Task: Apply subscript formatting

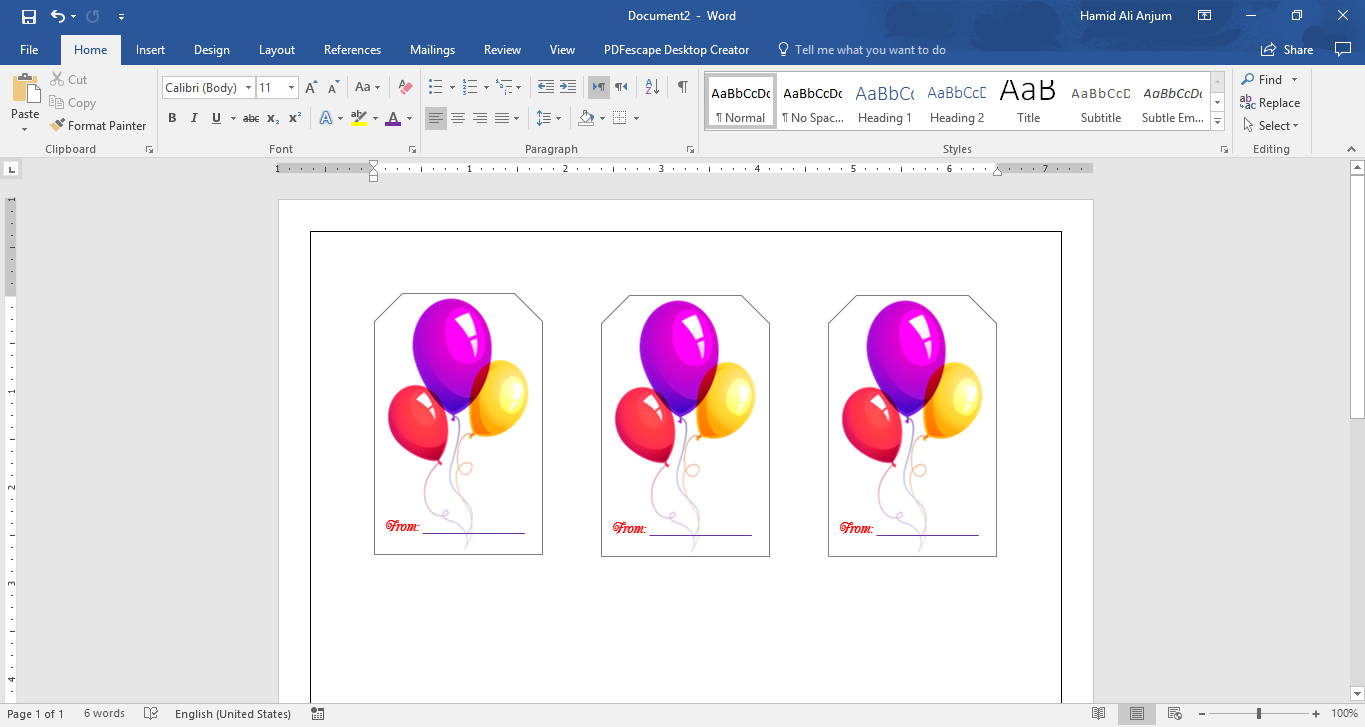Action: pyautogui.click(x=271, y=118)
